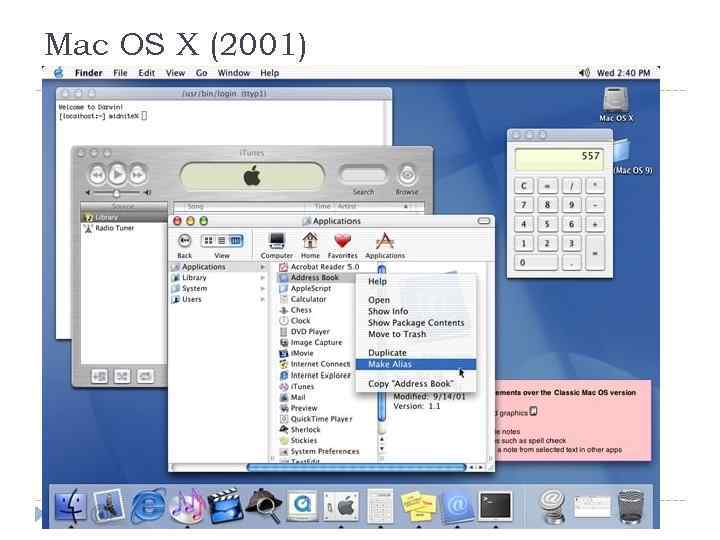The image size is (720, 540).
Task: Switch Finder to list view
Action: pos(222,241)
